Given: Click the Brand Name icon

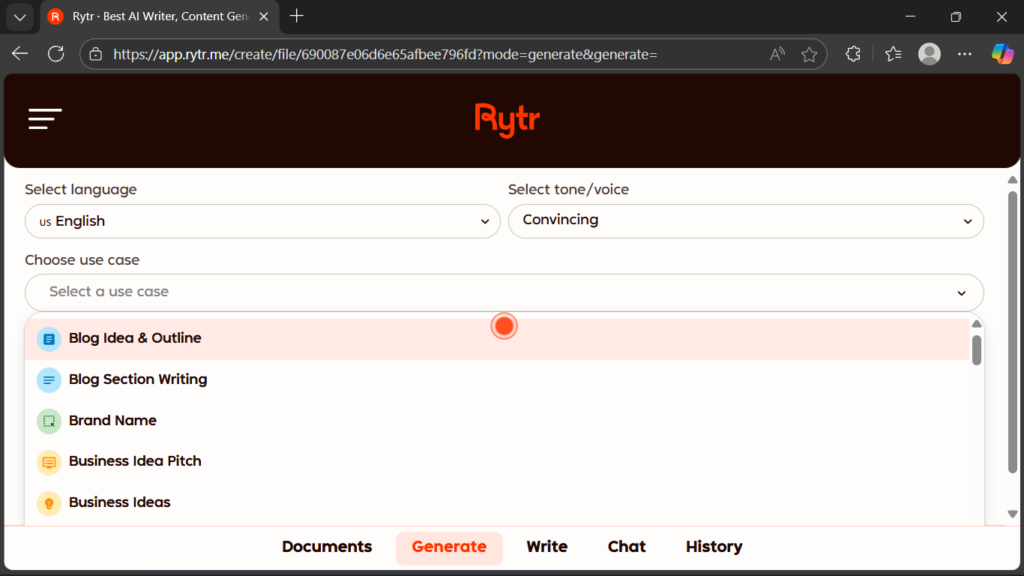Looking at the screenshot, I should (x=48, y=421).
